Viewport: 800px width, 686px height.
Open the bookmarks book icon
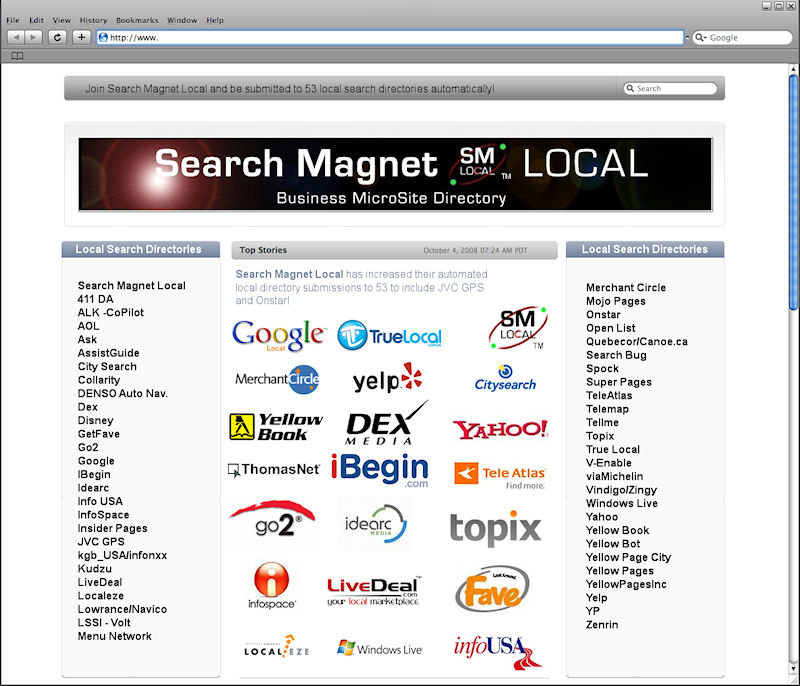pyautogui.click(x=17, y=56)
